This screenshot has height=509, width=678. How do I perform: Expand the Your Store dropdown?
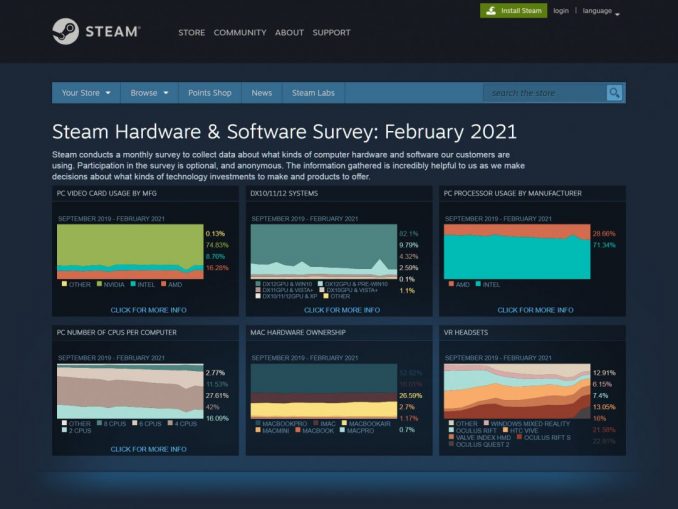tap(86, 93)
